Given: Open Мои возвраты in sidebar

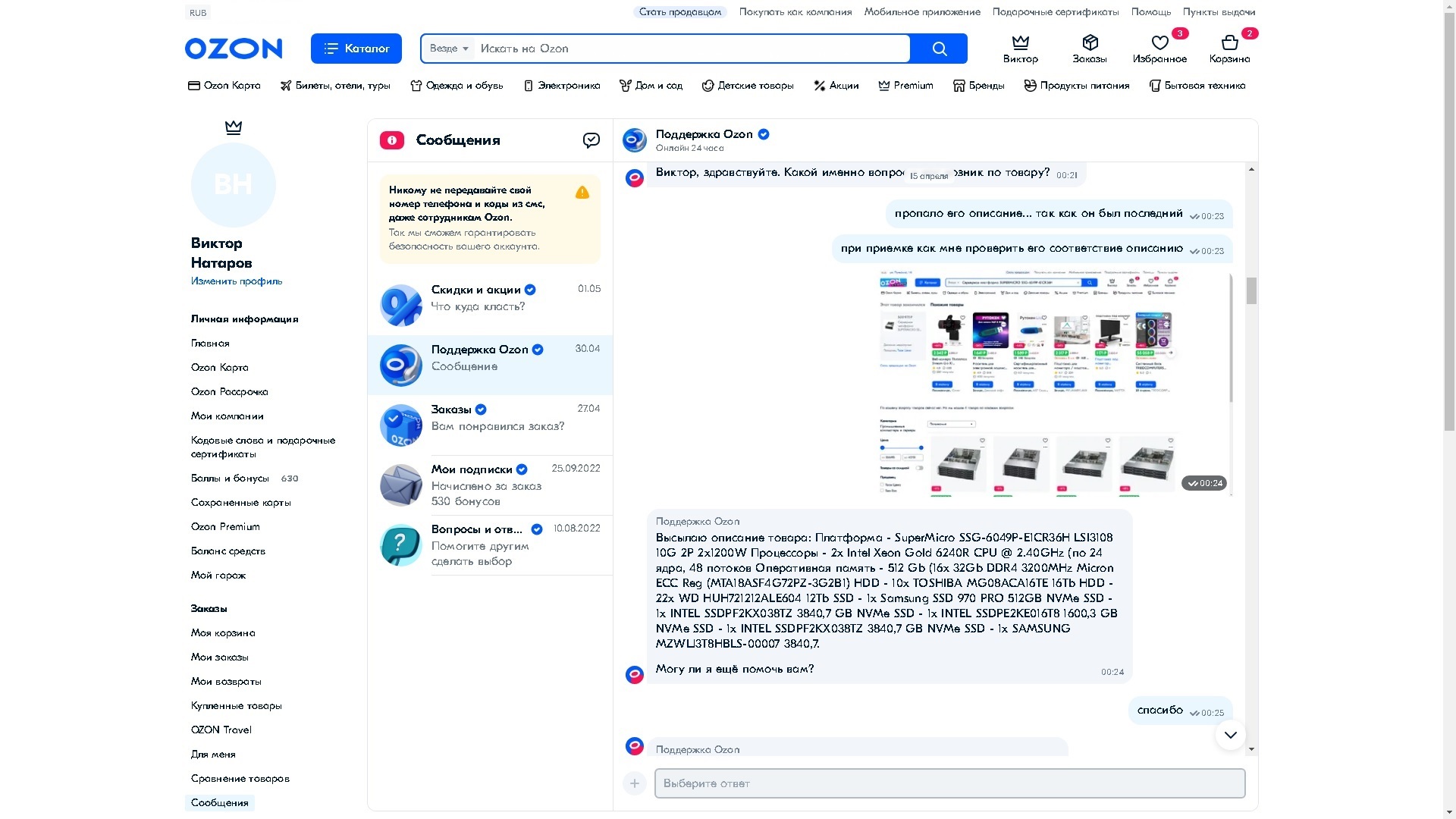Looking at the screenshot, I should point(226,682).
